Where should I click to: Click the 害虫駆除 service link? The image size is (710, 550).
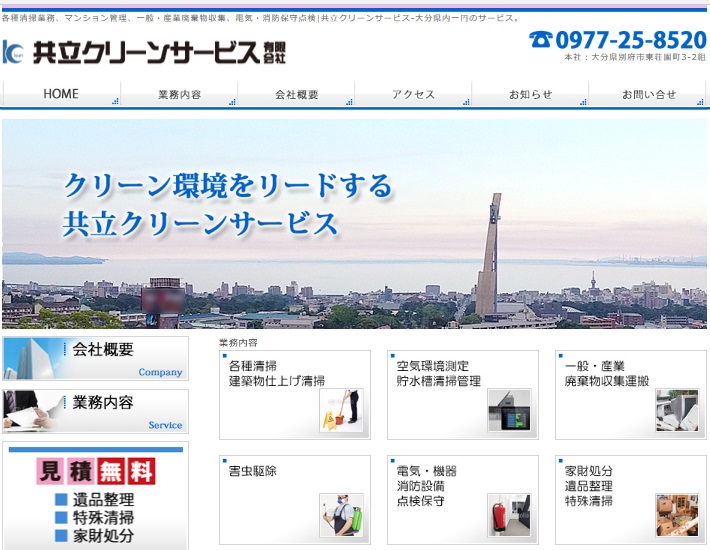point(252,471)
